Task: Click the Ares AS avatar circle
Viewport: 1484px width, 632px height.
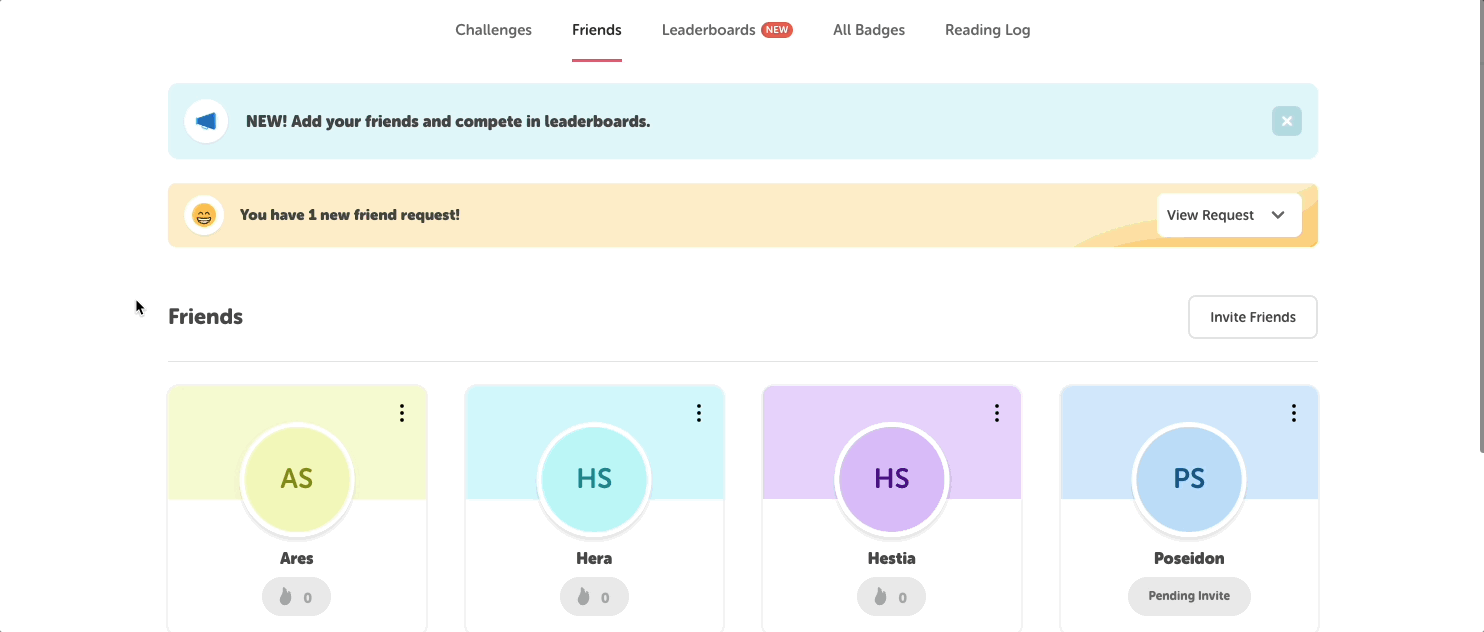Action: coord(297,479)
